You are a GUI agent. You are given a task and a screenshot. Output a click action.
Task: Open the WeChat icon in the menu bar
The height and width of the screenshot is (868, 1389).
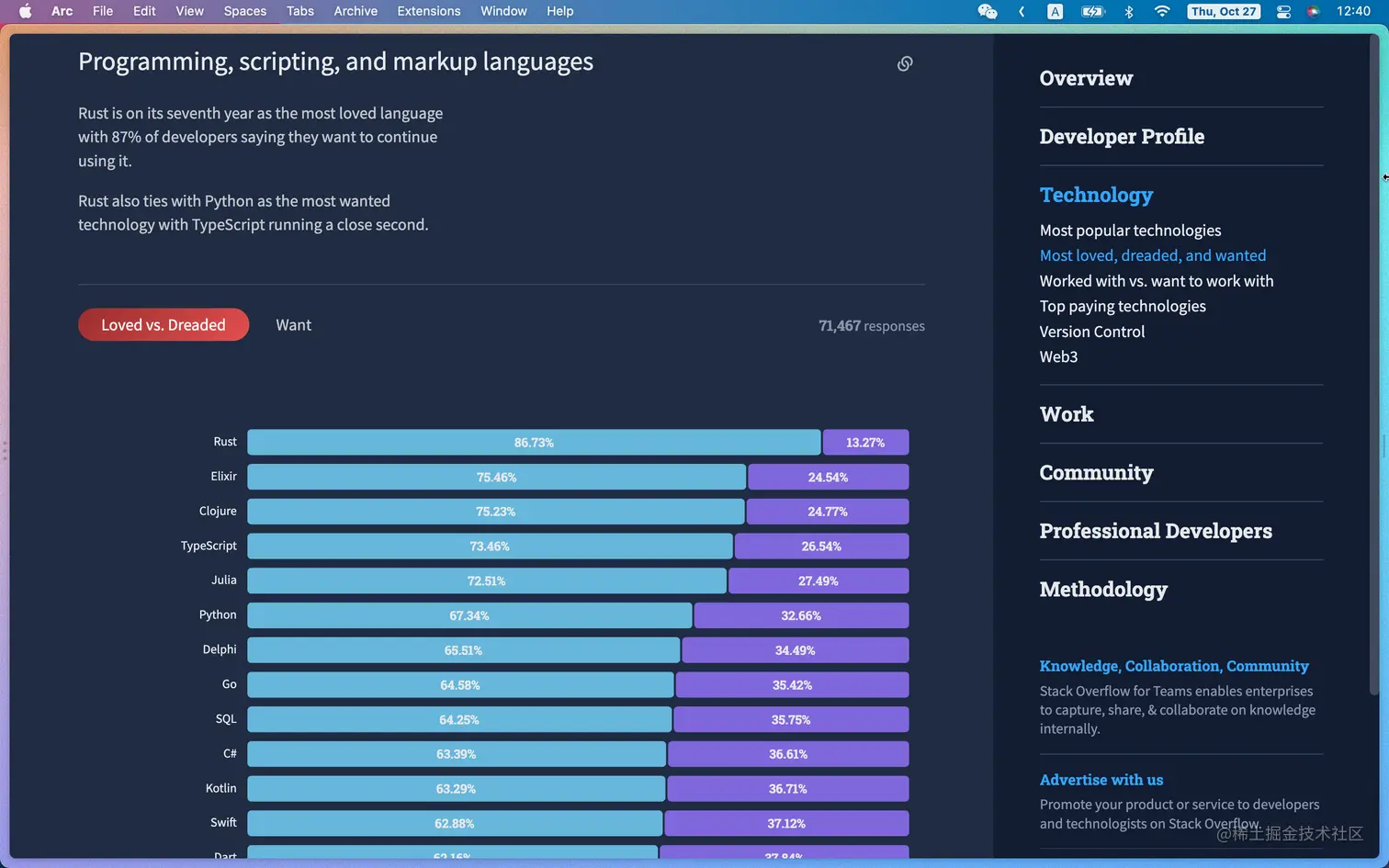[987, 12]
